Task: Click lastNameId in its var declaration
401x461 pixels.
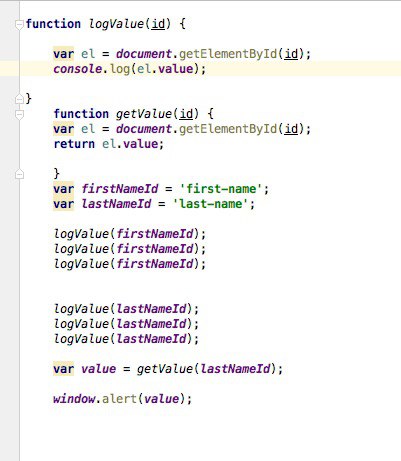Action: coord(116,204)
